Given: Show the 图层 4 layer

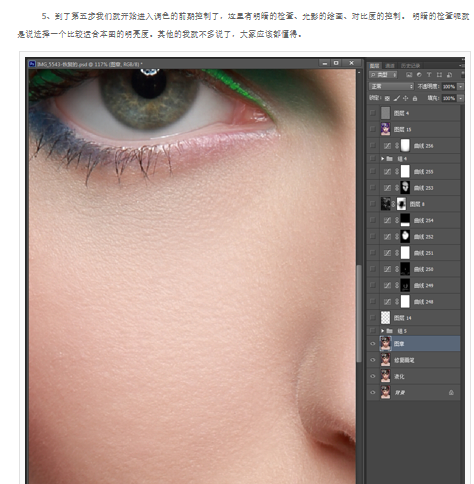Looking at the screenshot, I should click(373, 113).
